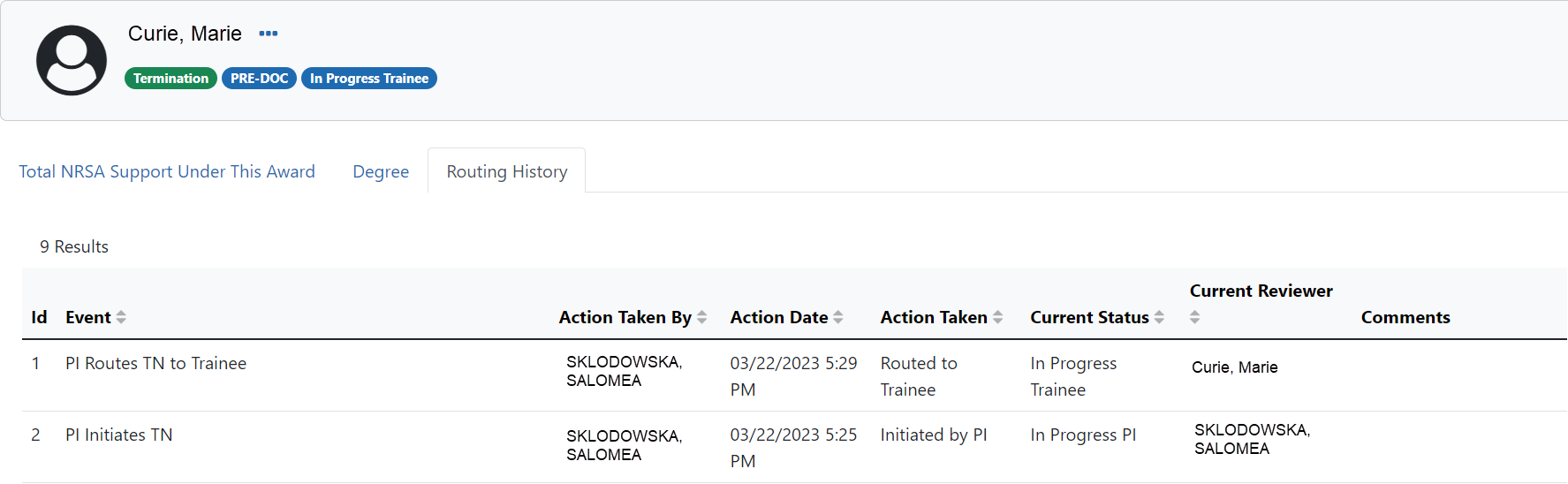Select the Routing History tab
The width and height of the screenshot is (1568, 484).
[x=507, y=170]
